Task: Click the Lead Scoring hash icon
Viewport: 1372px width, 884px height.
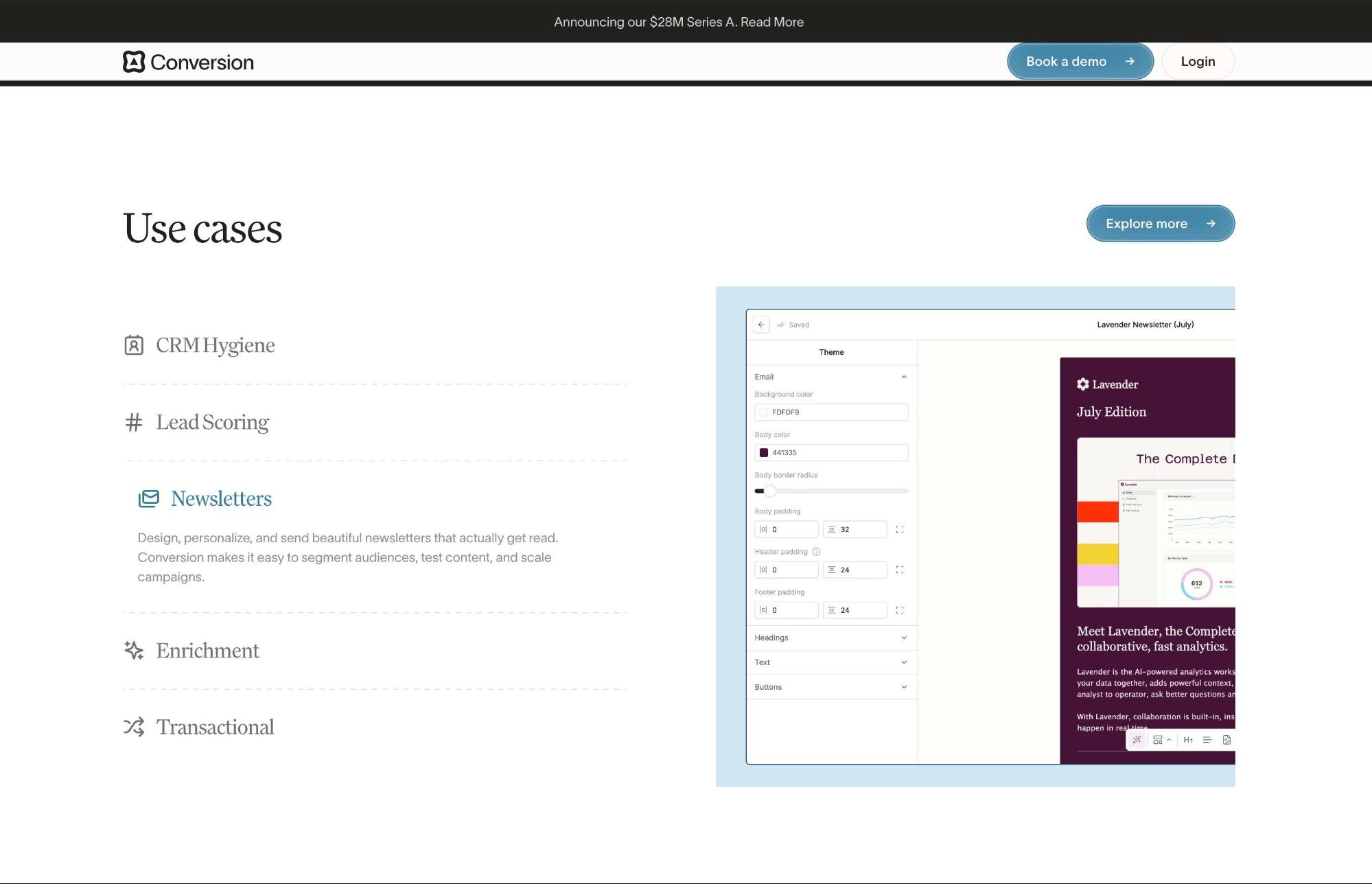Action: point(134,422)
